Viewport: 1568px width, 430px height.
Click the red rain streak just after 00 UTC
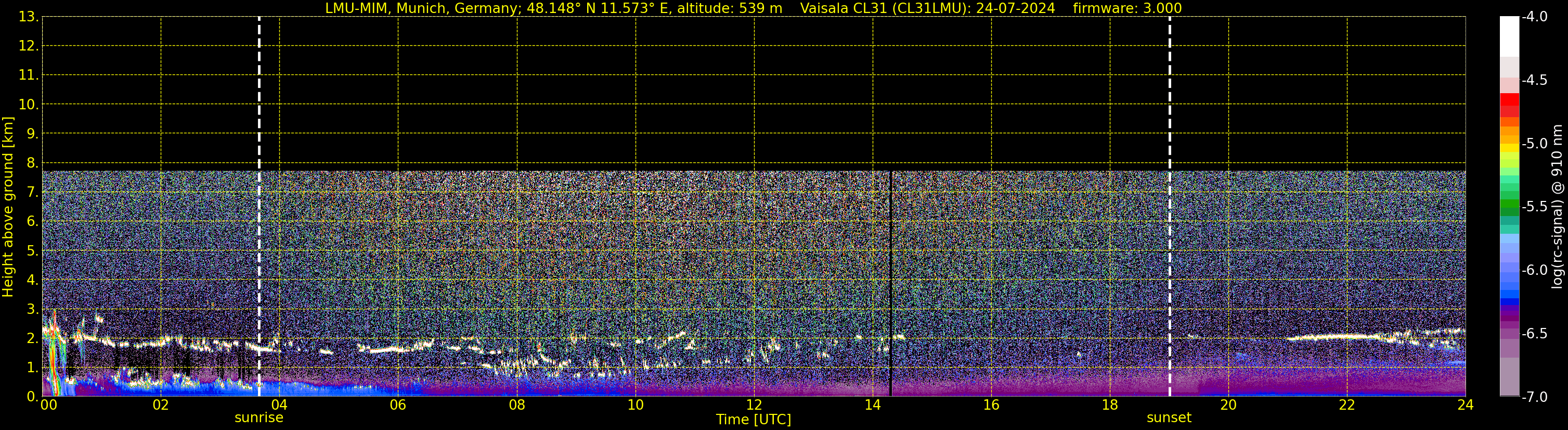pos(54,353)
